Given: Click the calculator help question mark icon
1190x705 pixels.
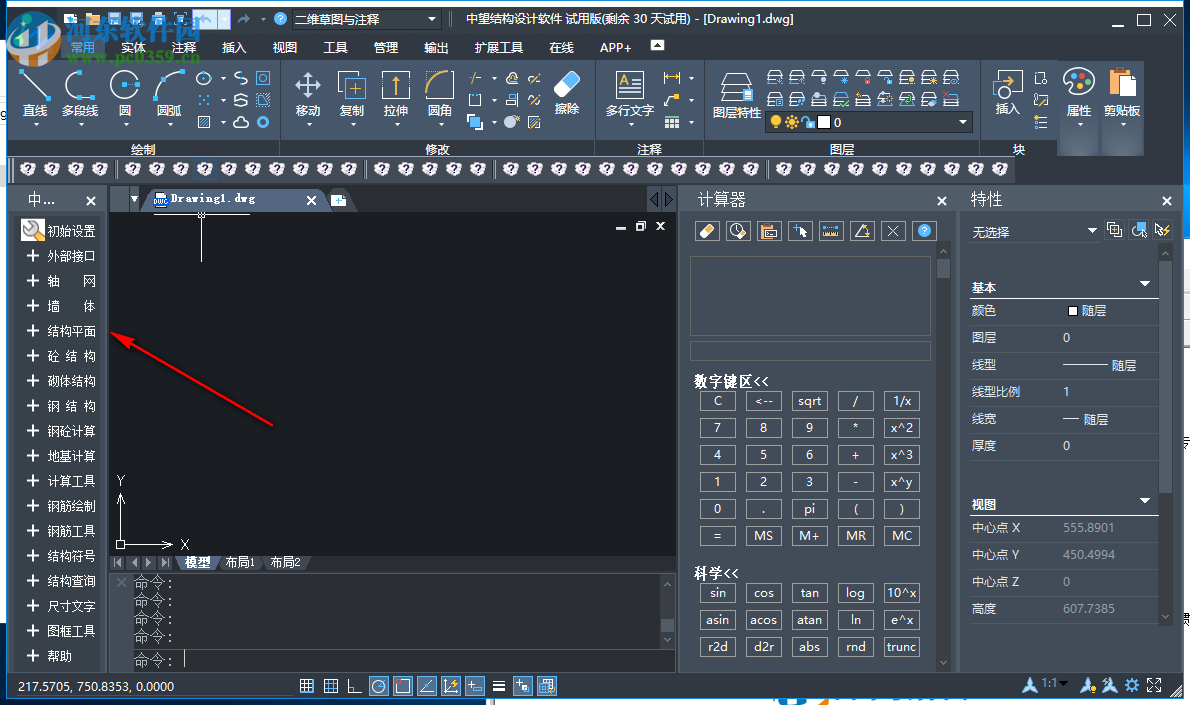Looking at the screenshot, I should coord(925,231).
